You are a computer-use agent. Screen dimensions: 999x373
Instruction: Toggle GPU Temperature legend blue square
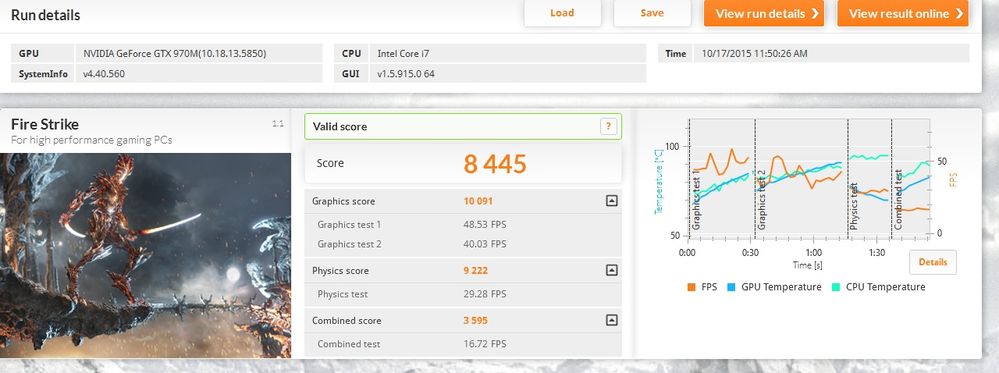click(x=731, y=287)
